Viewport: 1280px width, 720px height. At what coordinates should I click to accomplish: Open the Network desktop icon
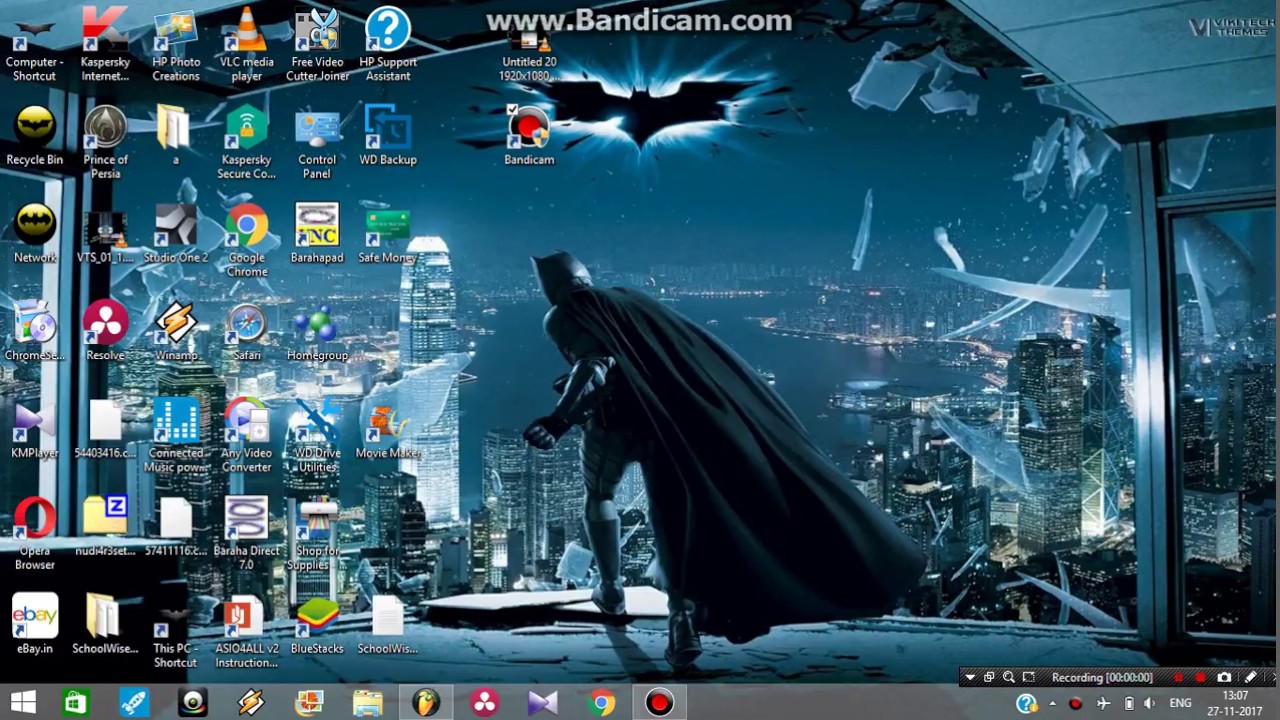coord(34,234)
